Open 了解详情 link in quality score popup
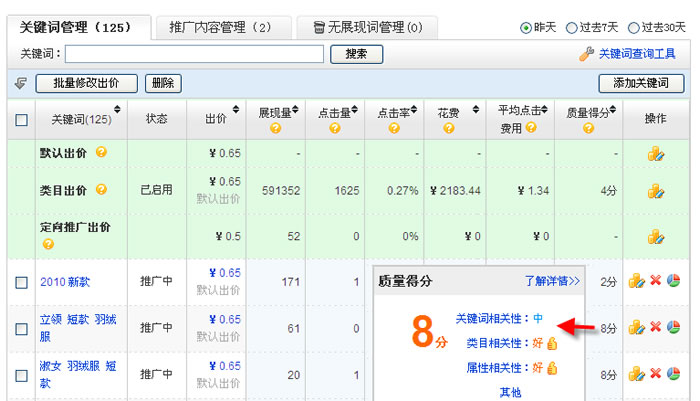 pos(552,282)
